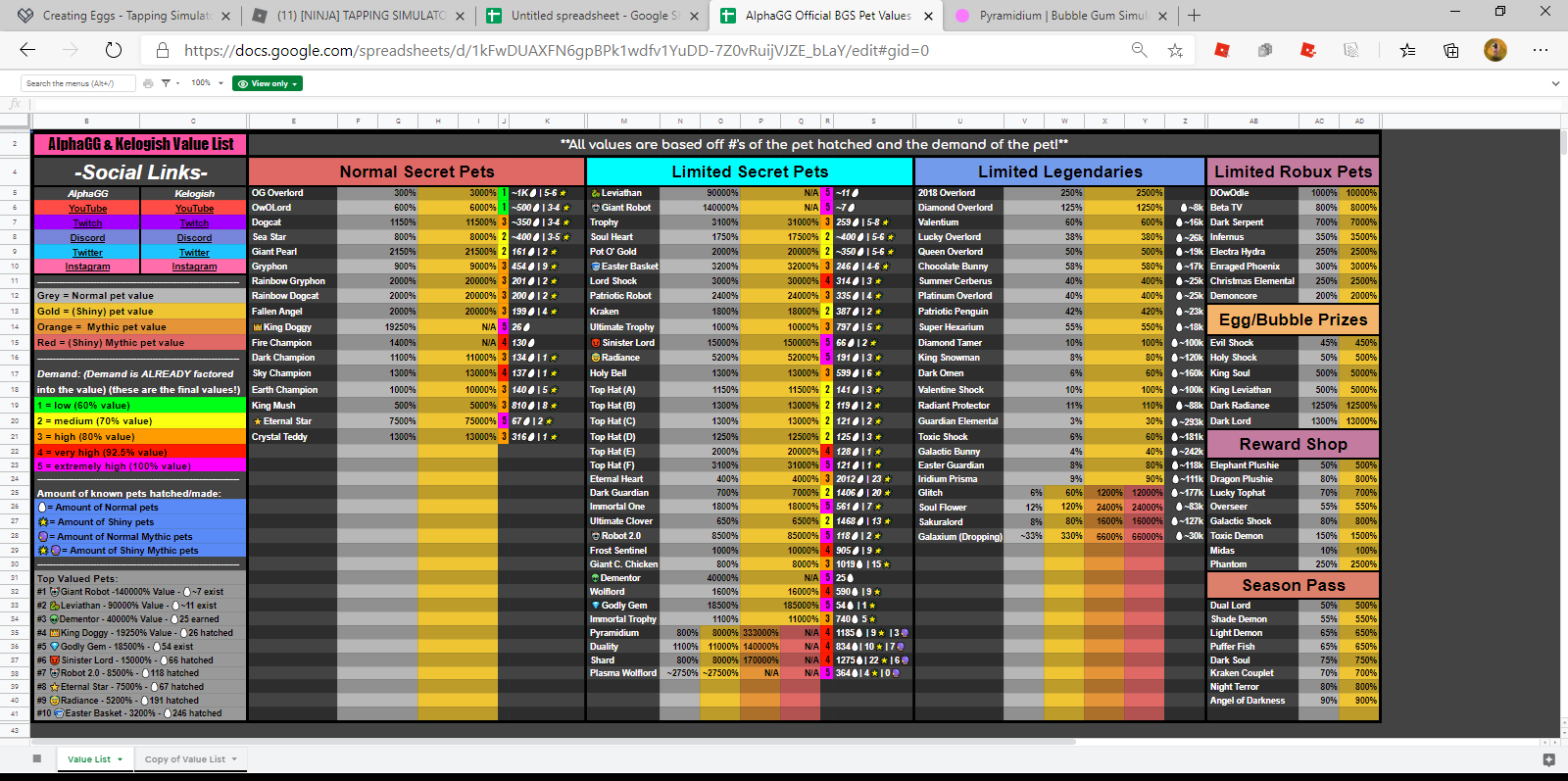Click the browser refresh icon
Screen dimensions: 1568x781
114,50
